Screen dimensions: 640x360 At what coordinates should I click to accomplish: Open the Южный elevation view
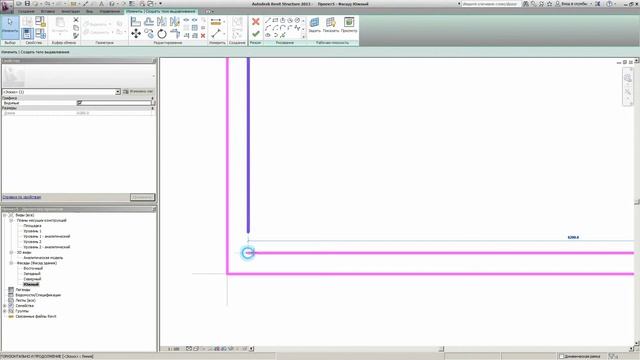31,284
